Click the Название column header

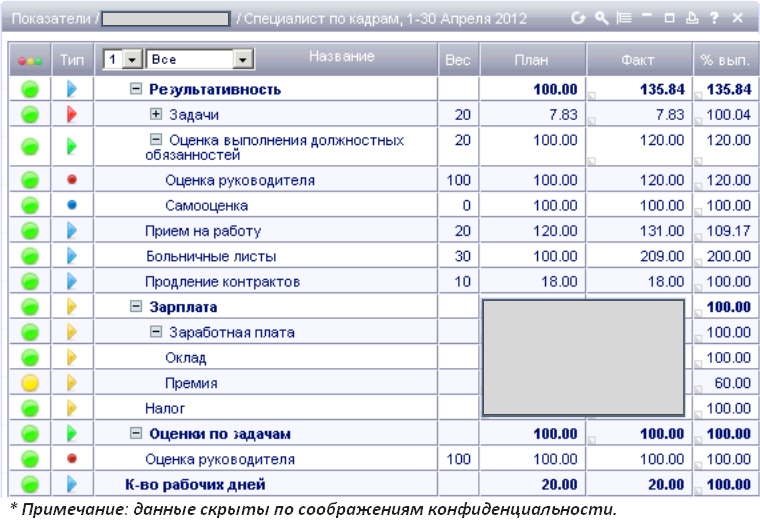click(x=342, y=56)
